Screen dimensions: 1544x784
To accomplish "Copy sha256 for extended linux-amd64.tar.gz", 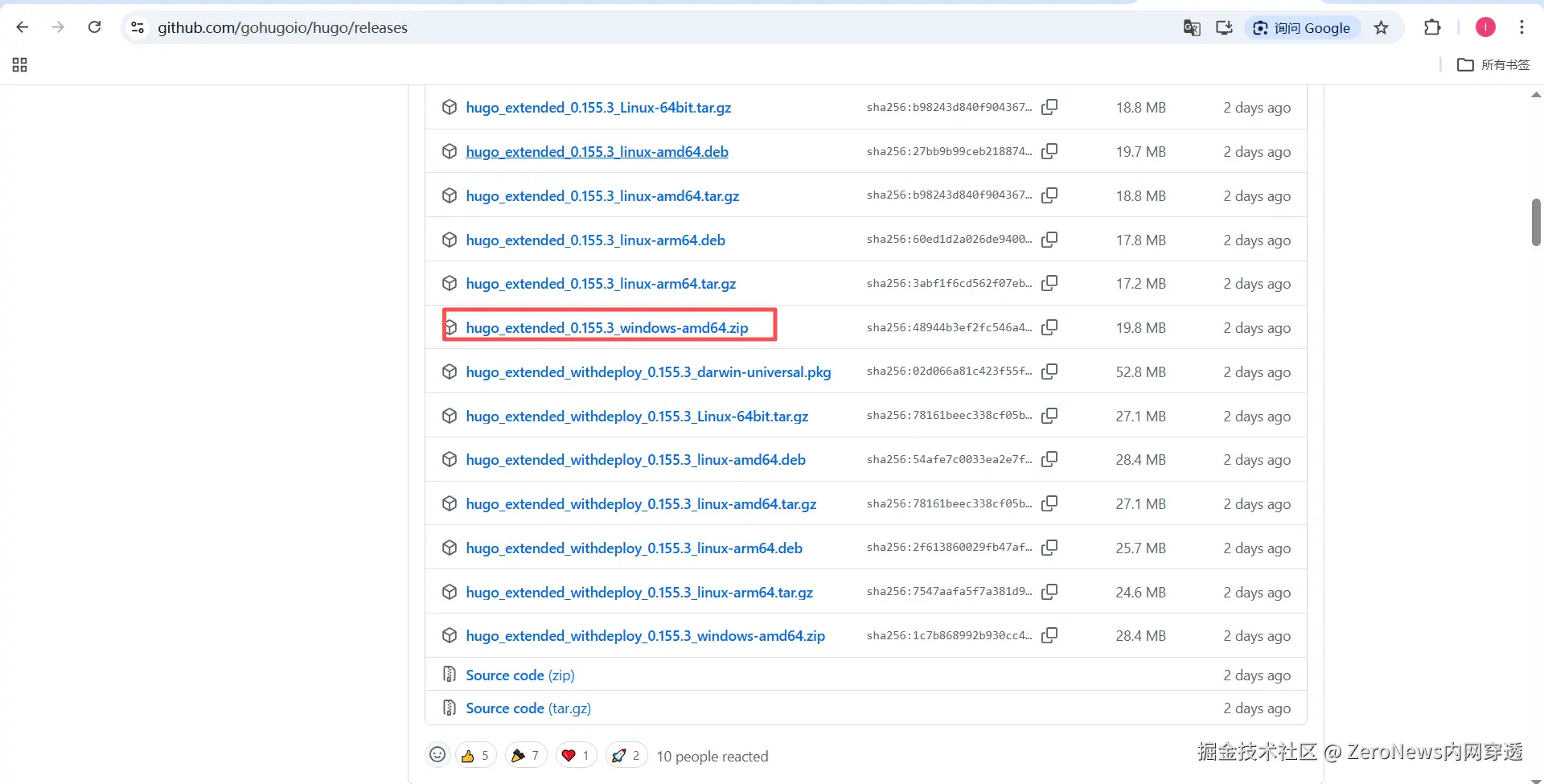I will tap(1049, 195).
